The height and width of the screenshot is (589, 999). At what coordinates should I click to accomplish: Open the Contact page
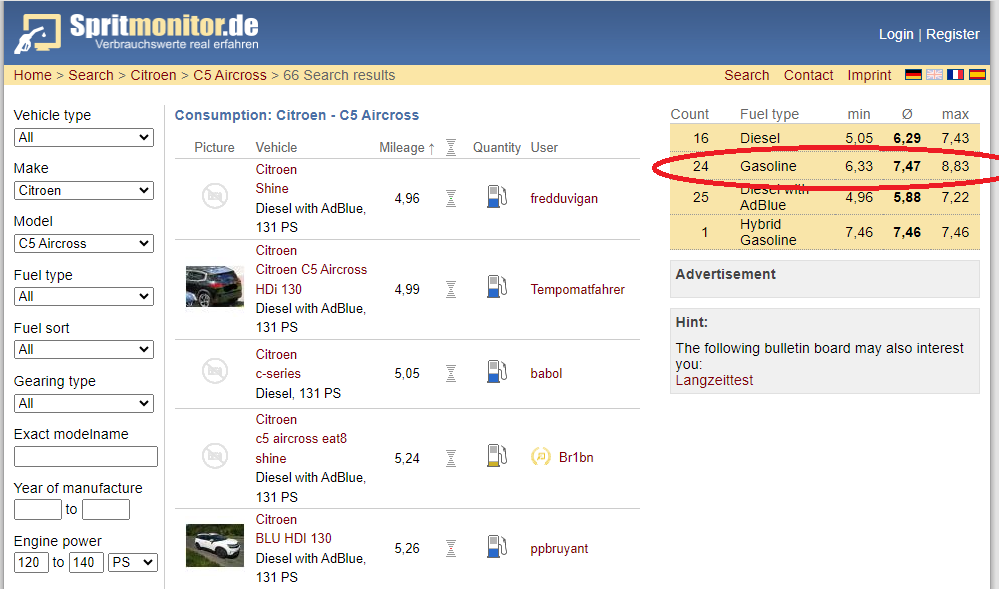point(808,75)
